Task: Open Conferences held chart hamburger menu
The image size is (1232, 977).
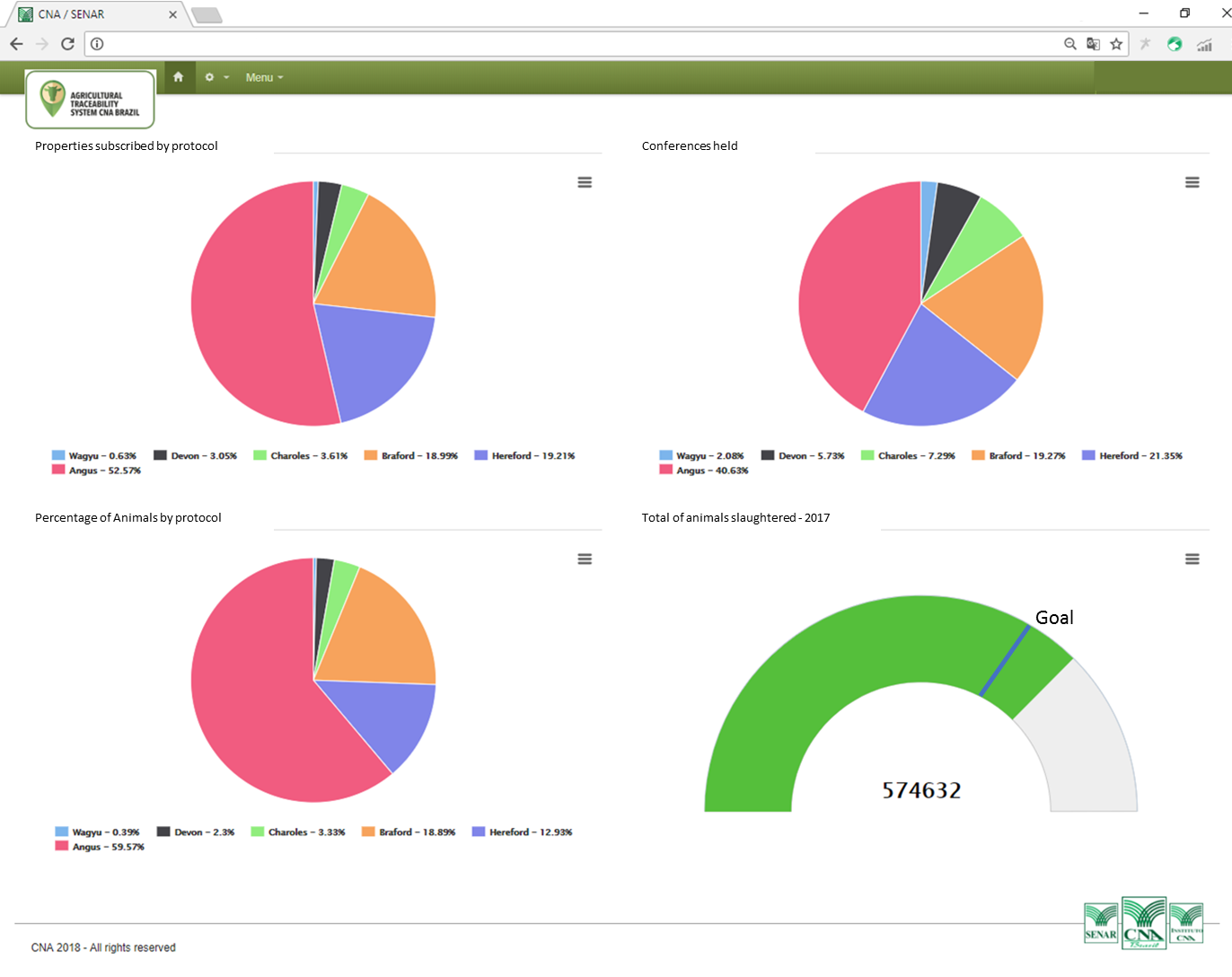Action: [x=1192, y=182]
